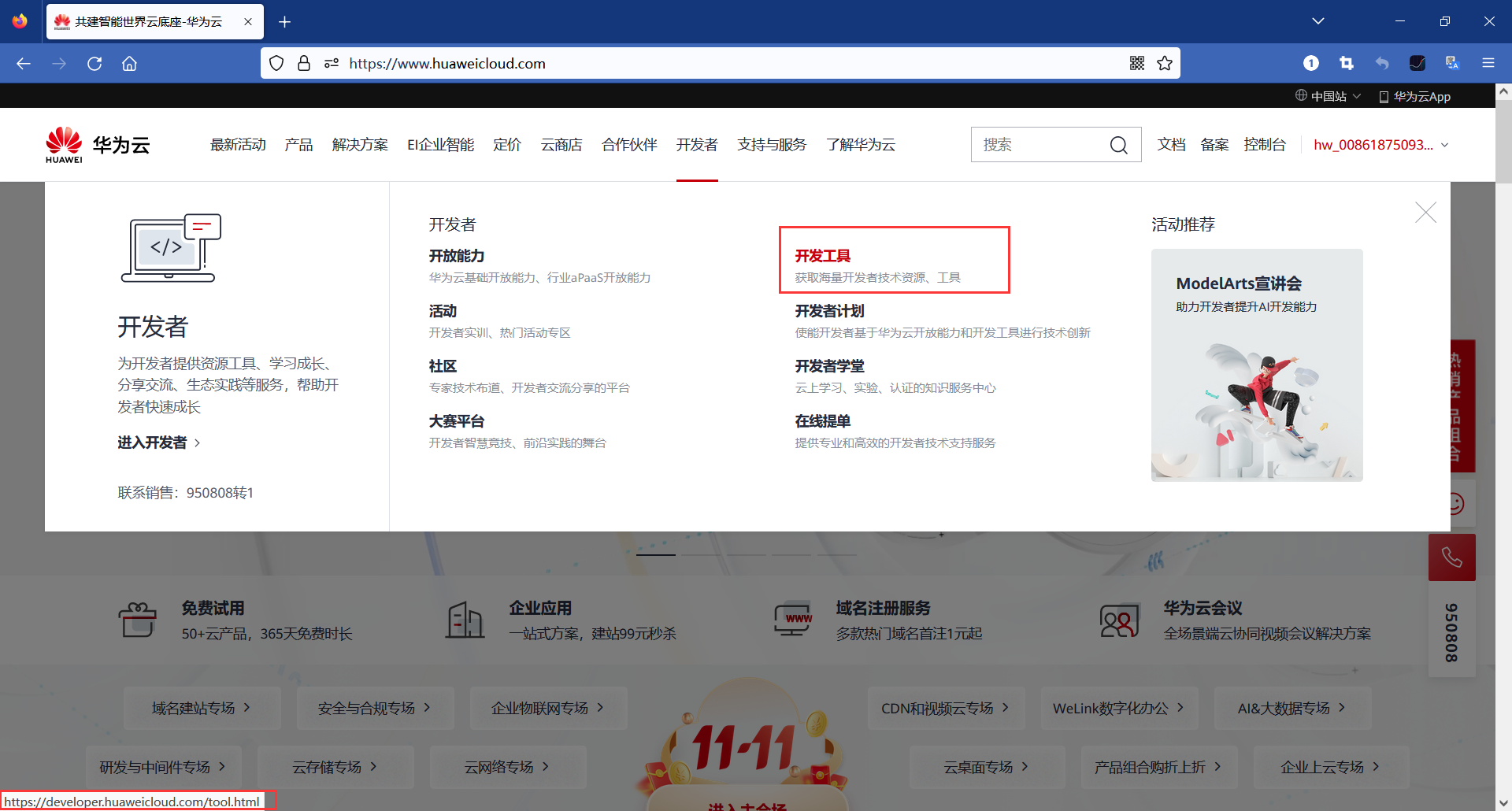
Task: Click the shield tracking protection icon
Action: pyautogui.click(x=276, y=63)
